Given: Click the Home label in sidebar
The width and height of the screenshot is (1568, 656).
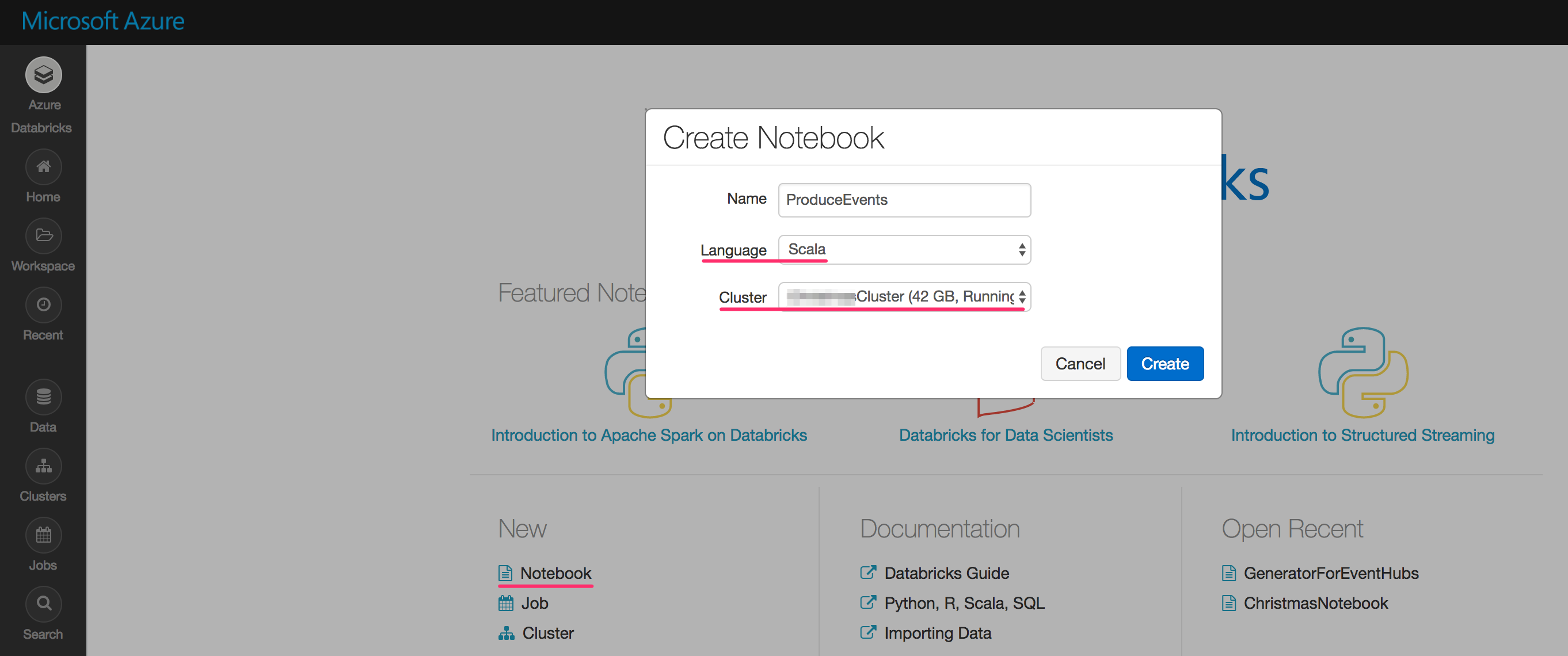Looking at the screenshot, I should tap(43, 197).
